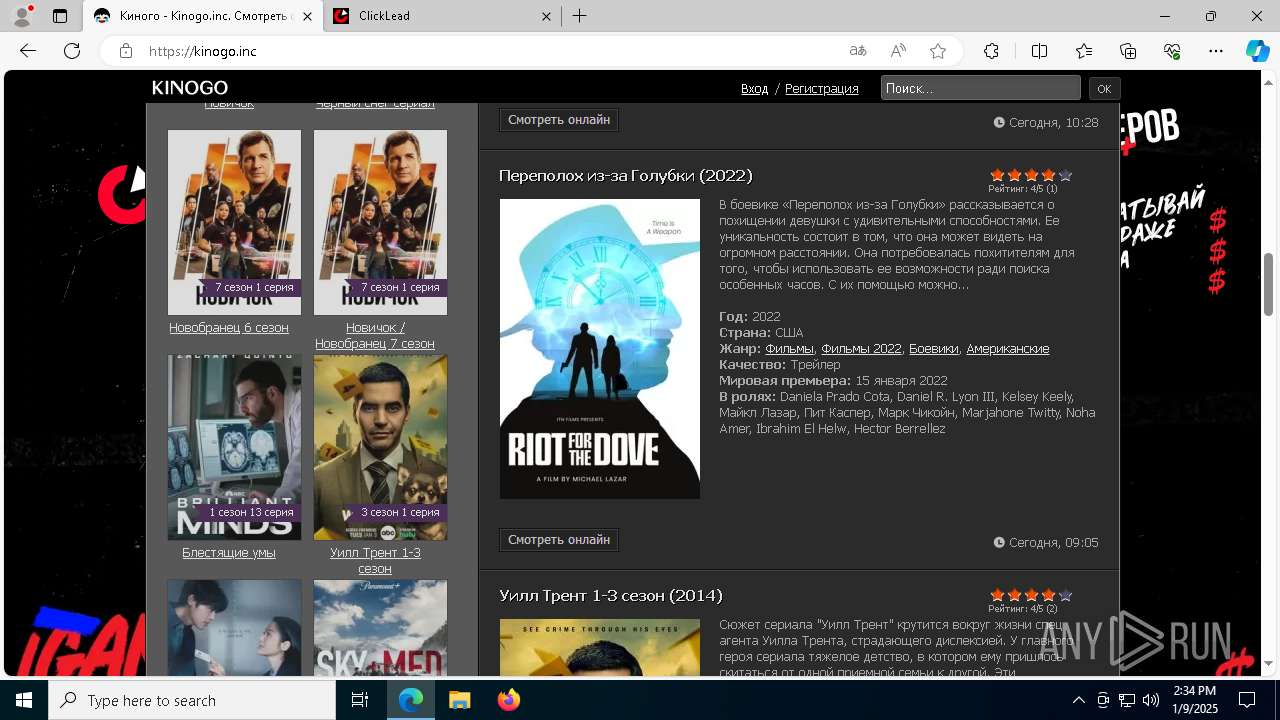Select the Фильмы genre link

pos(789,349)
